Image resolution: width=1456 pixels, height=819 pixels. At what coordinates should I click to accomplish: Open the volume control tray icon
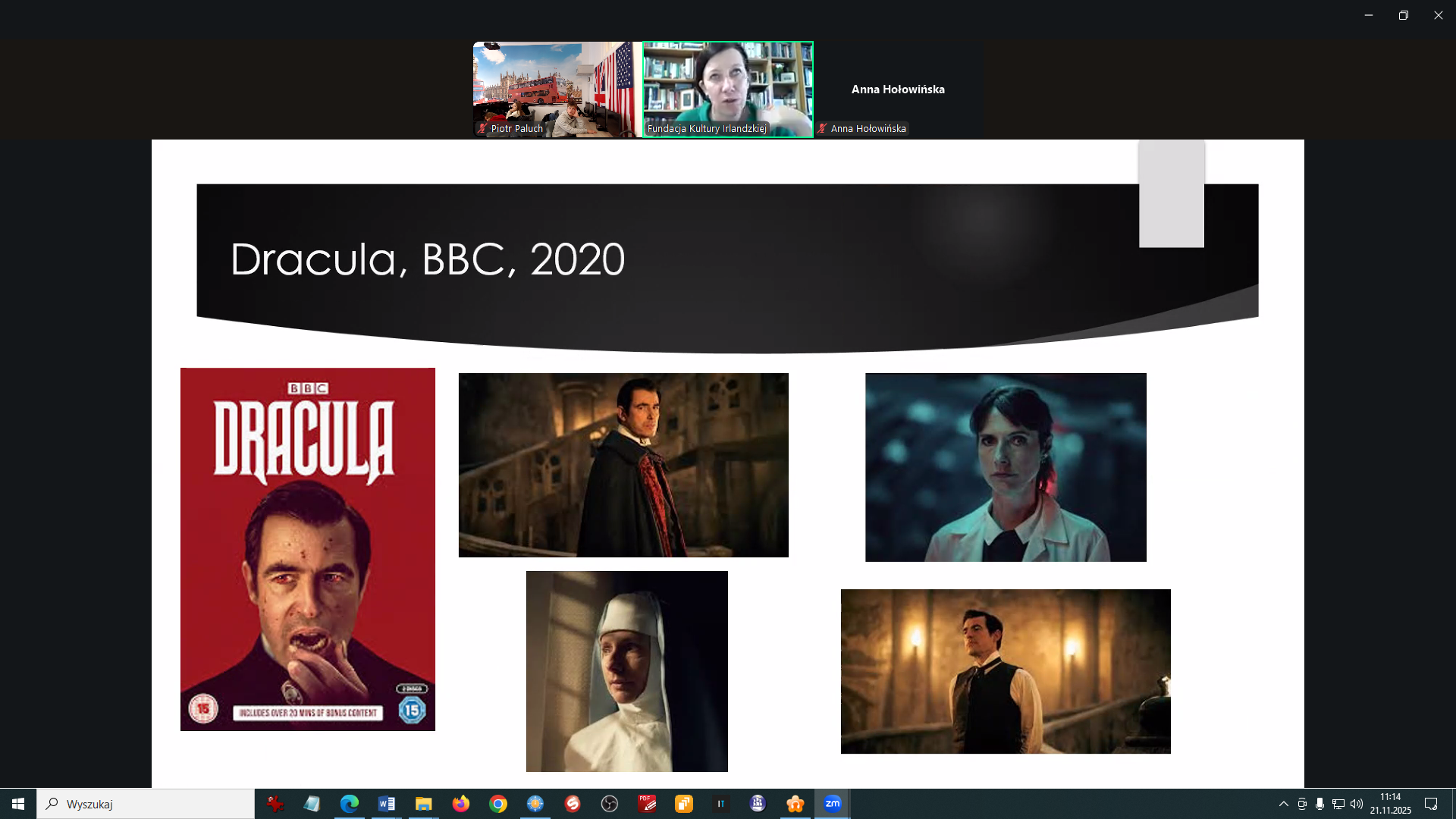[1356, 804]
